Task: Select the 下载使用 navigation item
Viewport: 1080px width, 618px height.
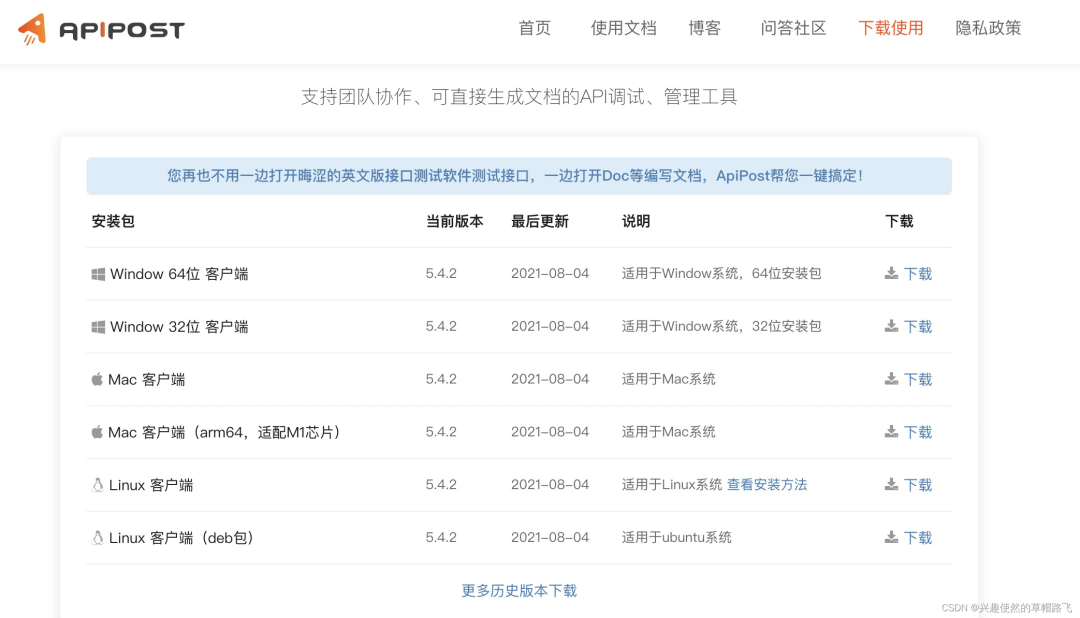Action: (x=891, y=29)
